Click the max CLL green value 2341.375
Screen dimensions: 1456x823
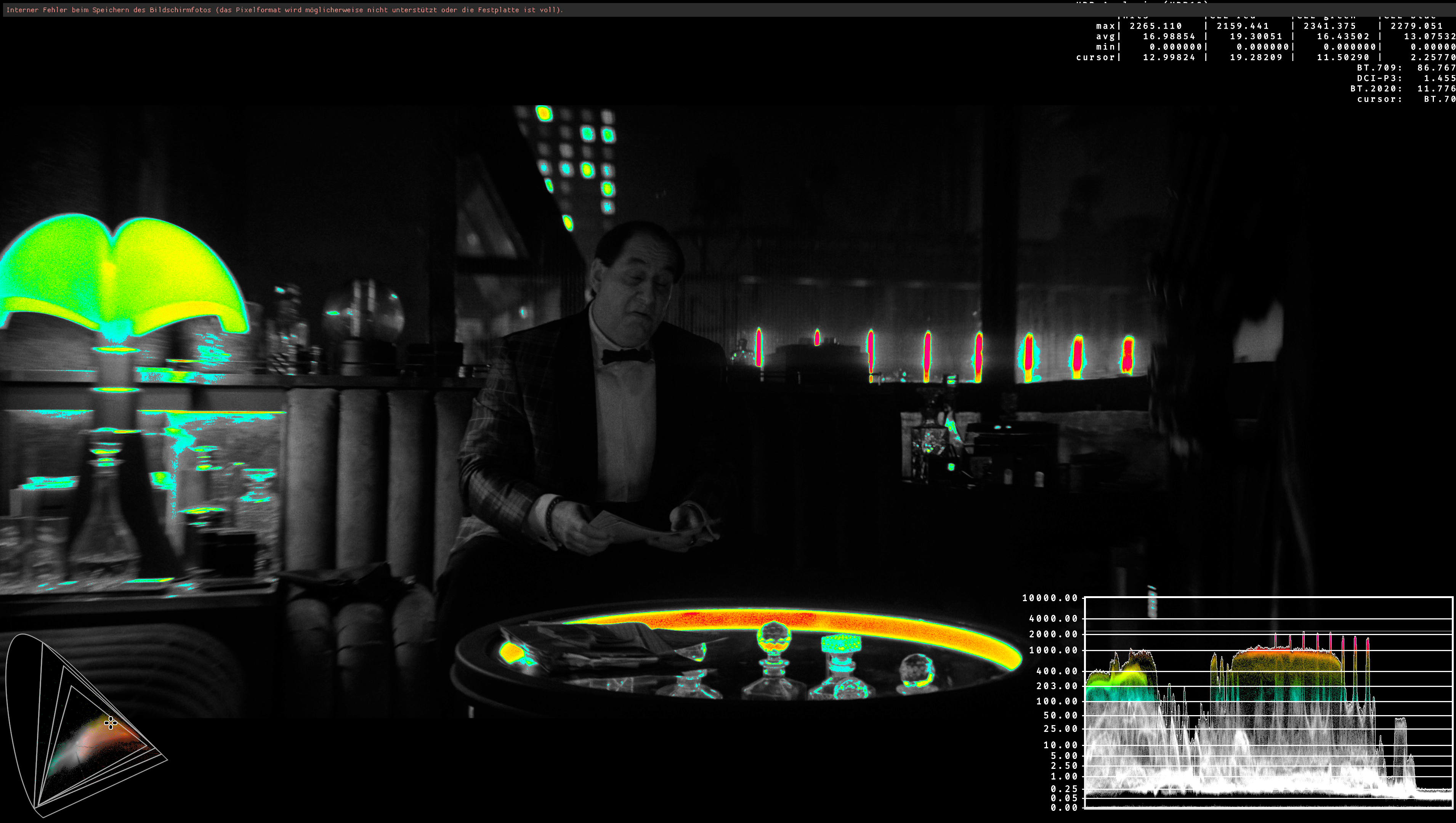1329,26
